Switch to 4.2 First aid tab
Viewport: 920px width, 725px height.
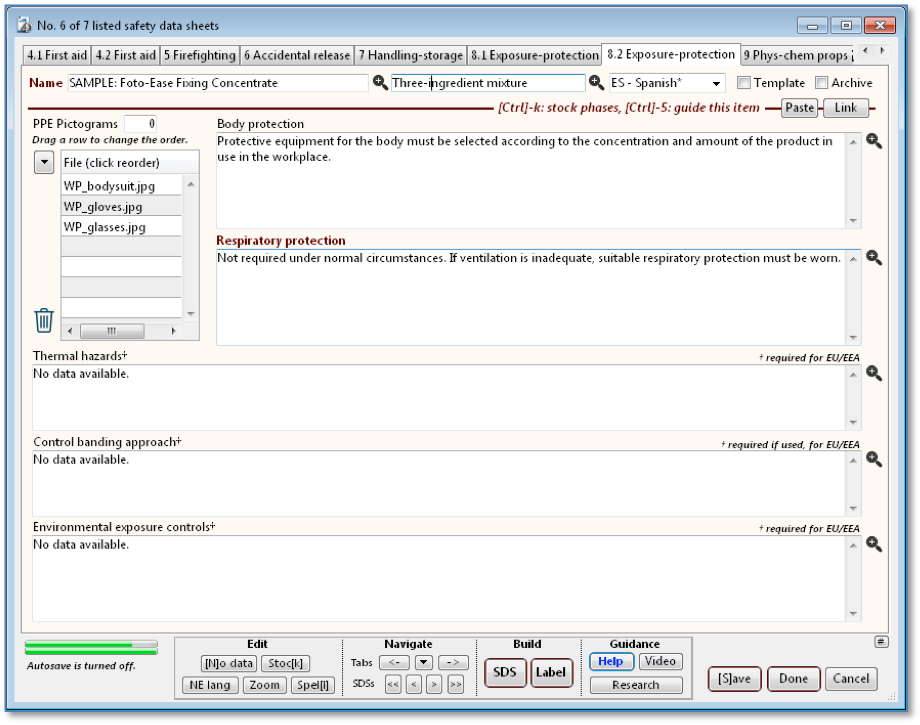(126, 55)
